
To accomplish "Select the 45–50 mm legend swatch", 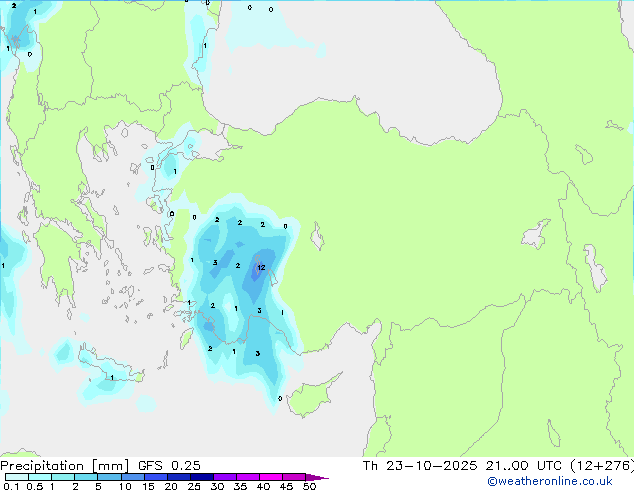I will [x=294, y=477].
